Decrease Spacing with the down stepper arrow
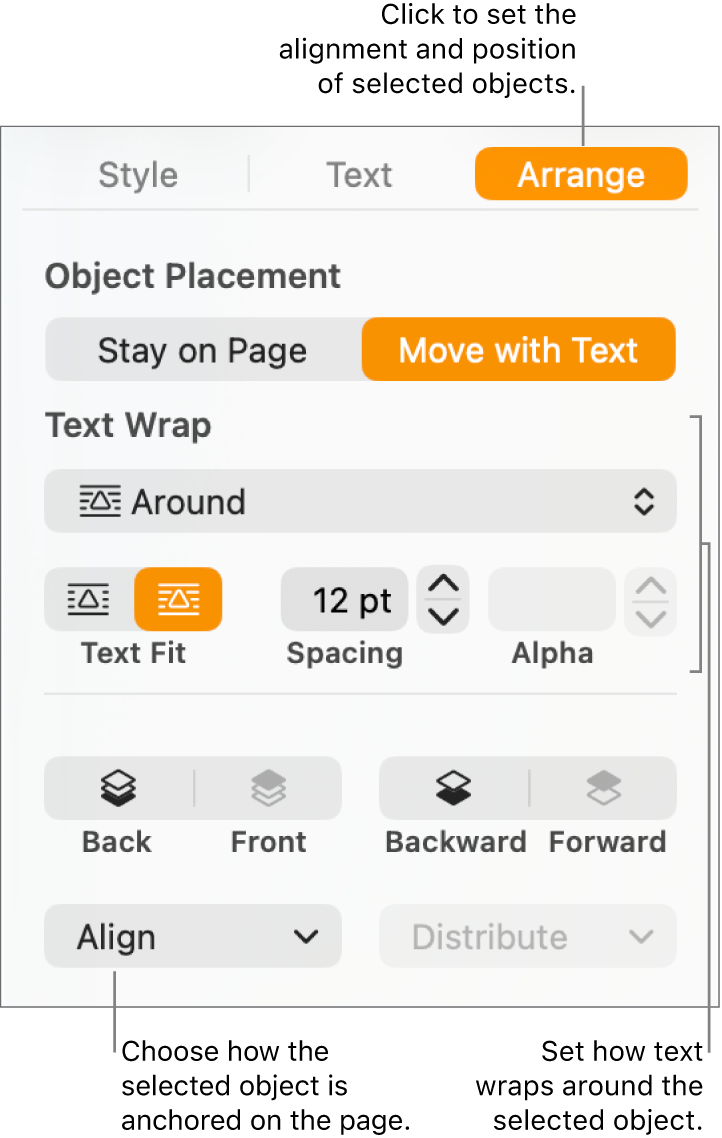The width and height of the screenshot is (722, 1138). (x=442, y=617)
